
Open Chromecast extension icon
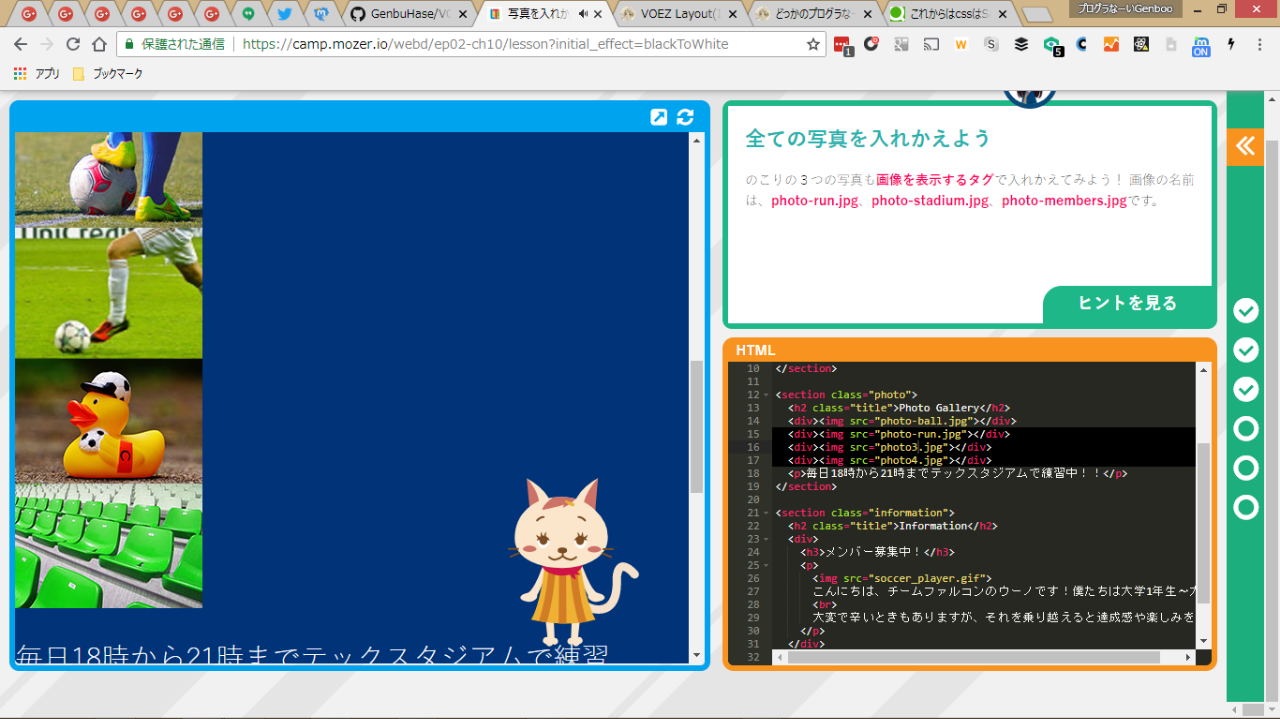pos(930,45)
